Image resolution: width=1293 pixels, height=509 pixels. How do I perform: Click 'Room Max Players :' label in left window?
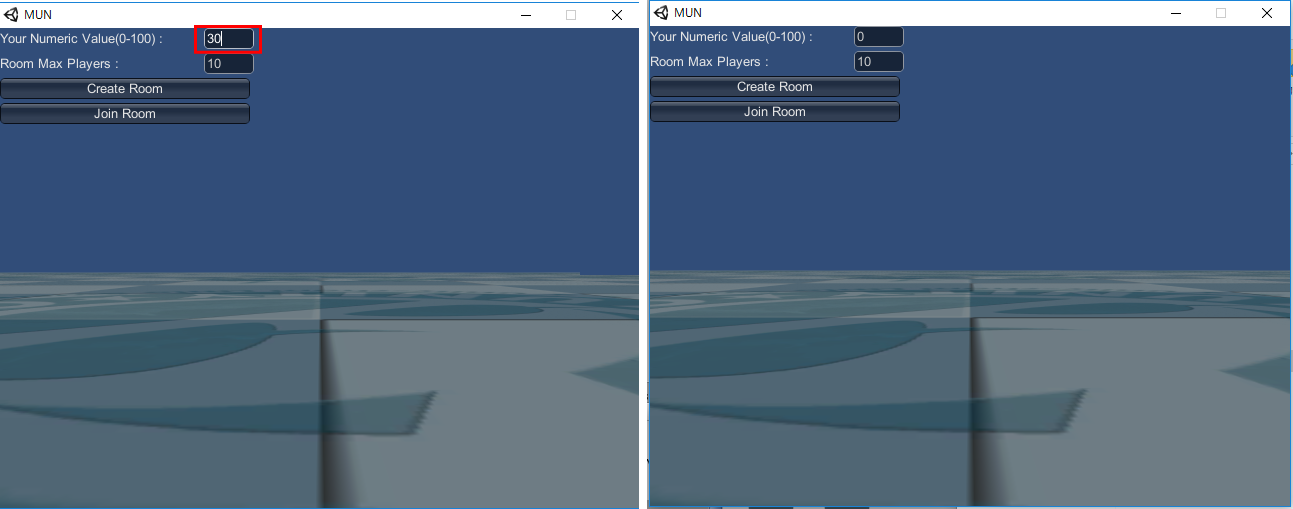click(x=60, y=64)
